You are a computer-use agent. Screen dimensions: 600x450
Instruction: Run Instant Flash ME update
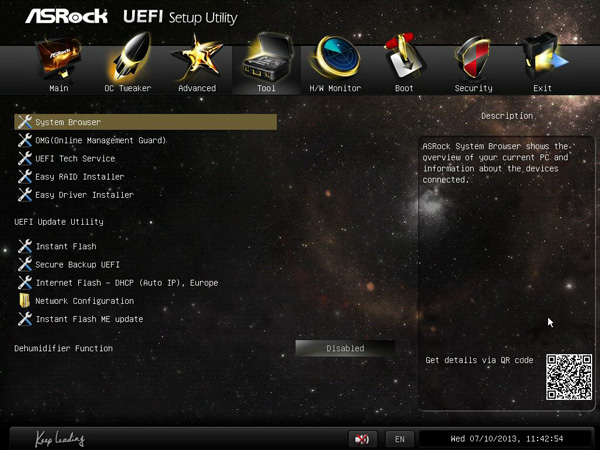click(x=89, y=319)
